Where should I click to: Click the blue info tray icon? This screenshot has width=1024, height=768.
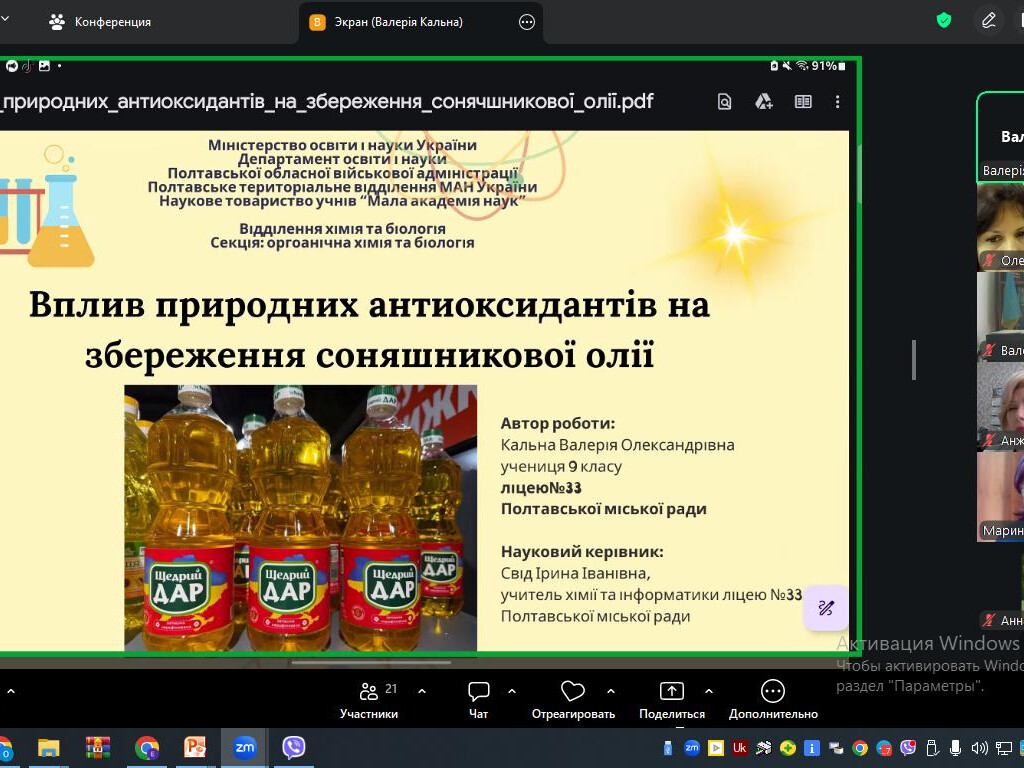(x=812, y=748)
